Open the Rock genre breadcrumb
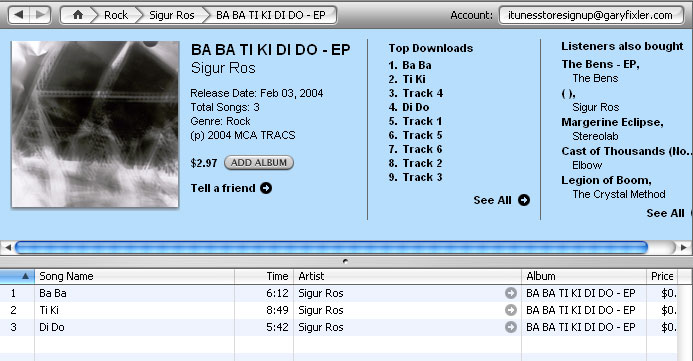The height and width of the screenshot is (361, 693). click(116, 15)
